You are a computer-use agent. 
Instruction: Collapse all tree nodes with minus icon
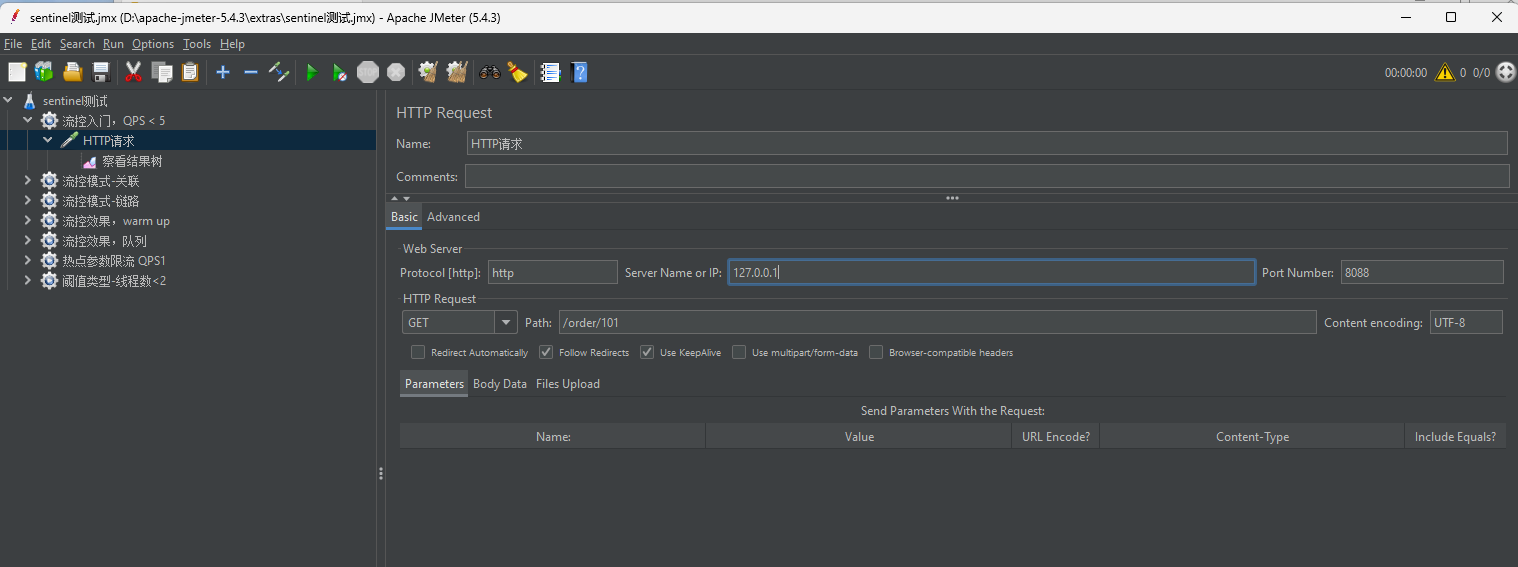click(x=251, y=72)
